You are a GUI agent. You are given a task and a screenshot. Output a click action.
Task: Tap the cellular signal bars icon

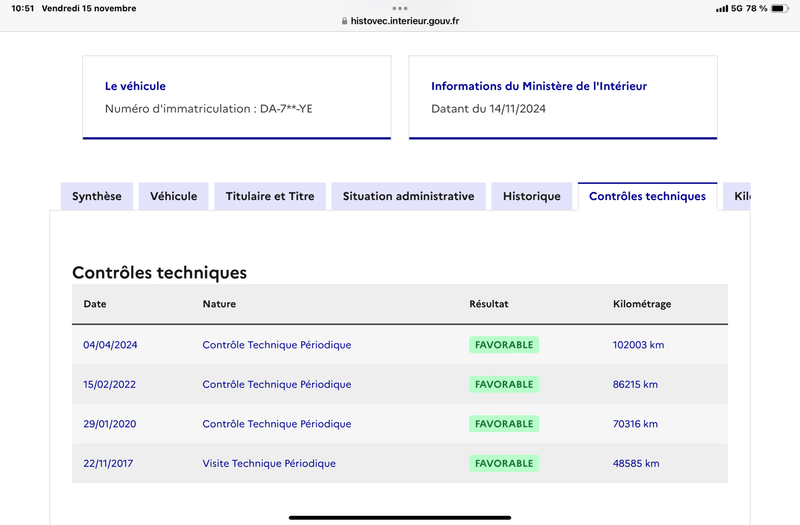click(x=722, y=8)
